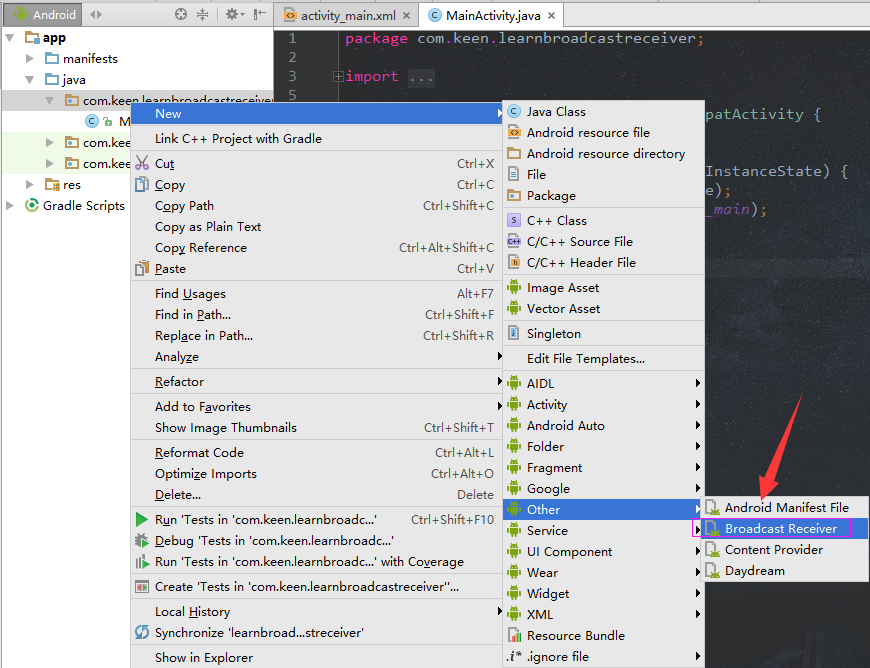
Task: Open the Local History submenu
Action: tap(316, 611)
